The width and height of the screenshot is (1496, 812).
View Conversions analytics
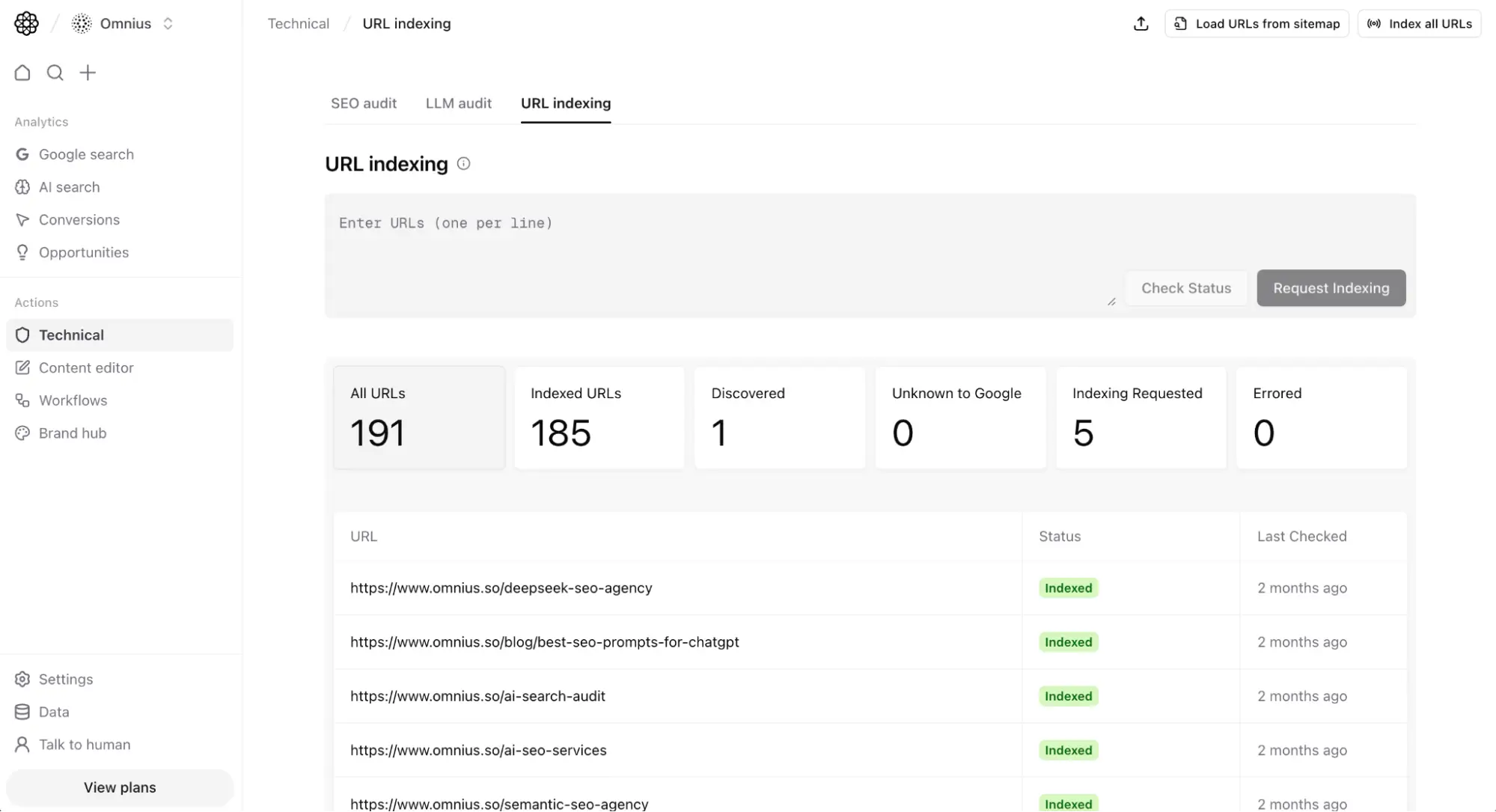tap(79, 219)
